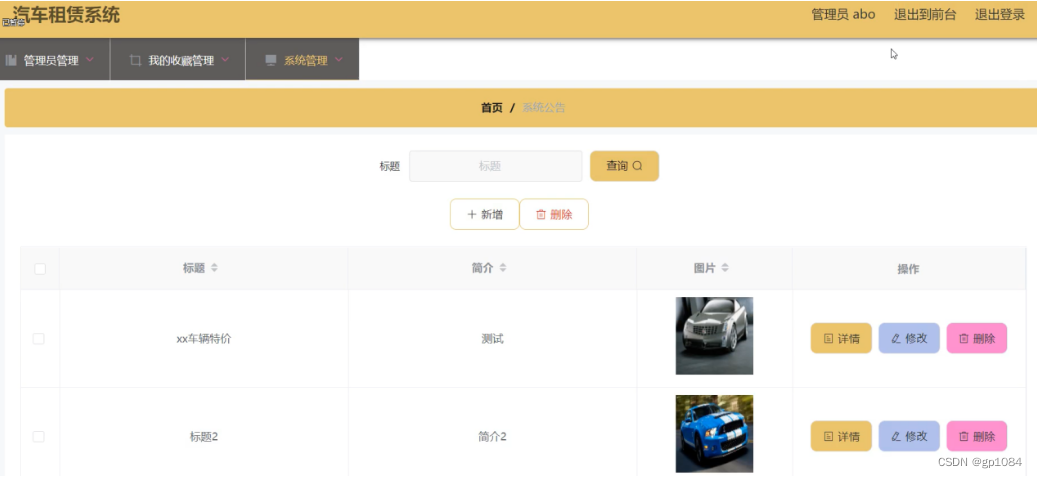Screen dimensions: 1037x478
Task: Click 系统公告 in the breadcrumb
Action: (544, 108)
